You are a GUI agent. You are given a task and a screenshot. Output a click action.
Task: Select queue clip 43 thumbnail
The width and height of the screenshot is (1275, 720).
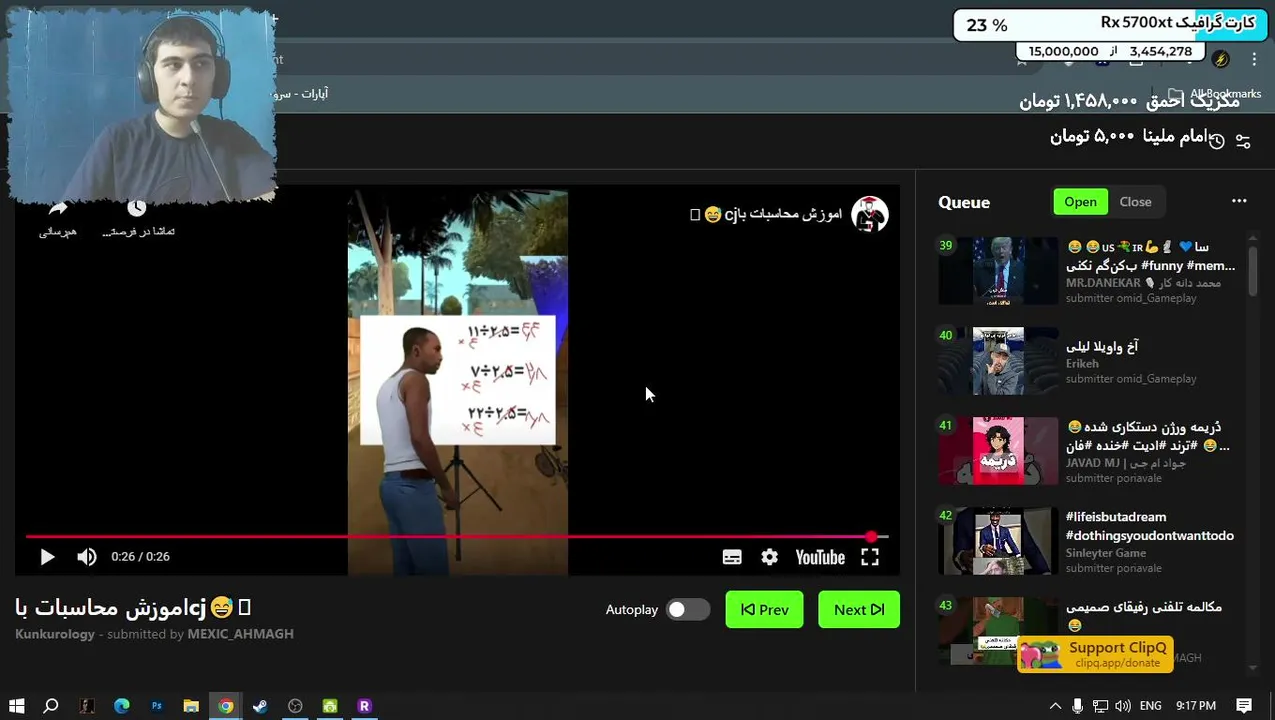point(998,630)
